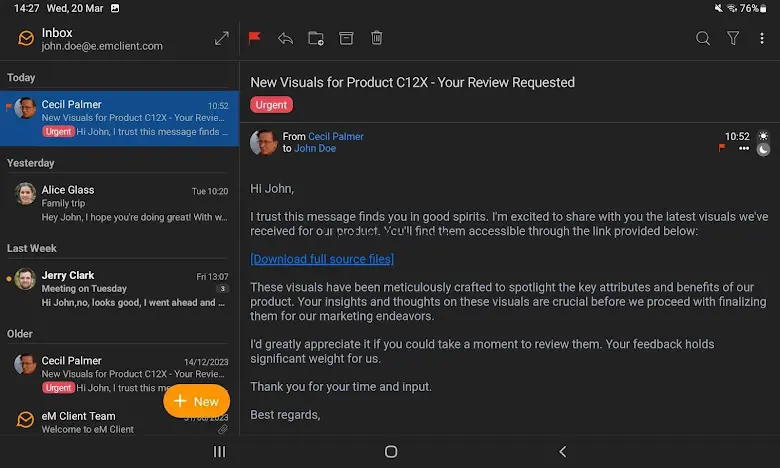Click the Download full source files link
780x468 pixels.
(x=322, y=259)
